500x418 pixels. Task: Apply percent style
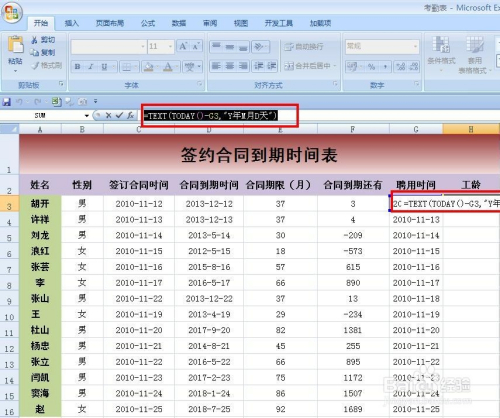[371, 67]
